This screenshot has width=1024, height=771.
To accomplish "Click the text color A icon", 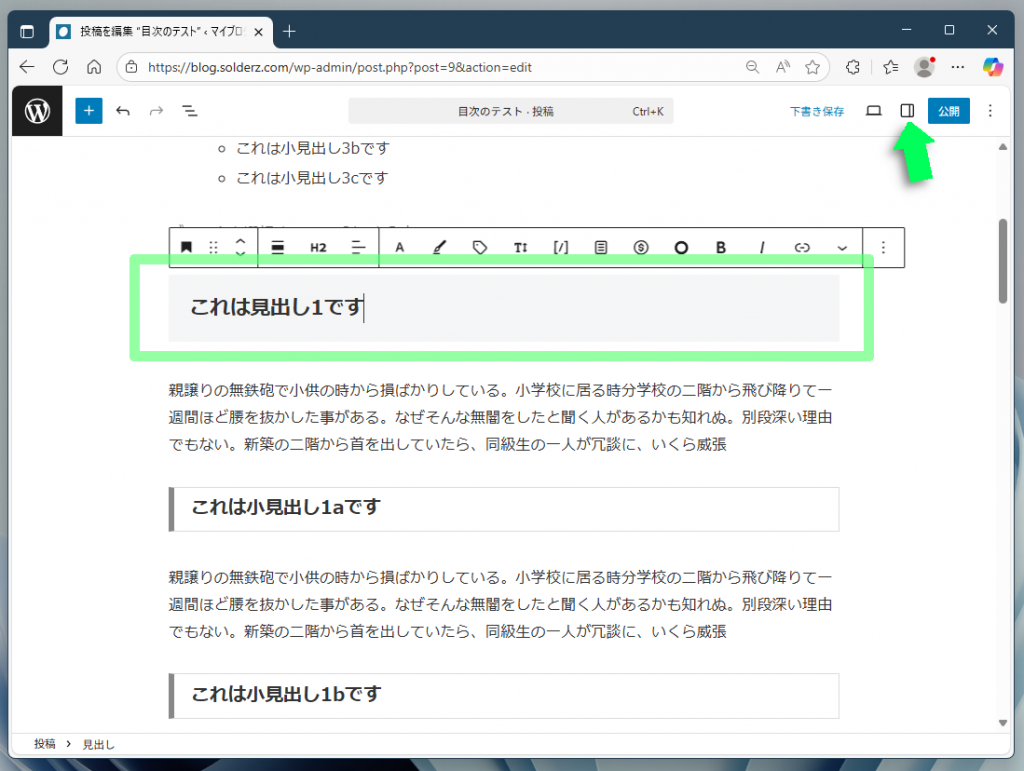I will [399, 247].
